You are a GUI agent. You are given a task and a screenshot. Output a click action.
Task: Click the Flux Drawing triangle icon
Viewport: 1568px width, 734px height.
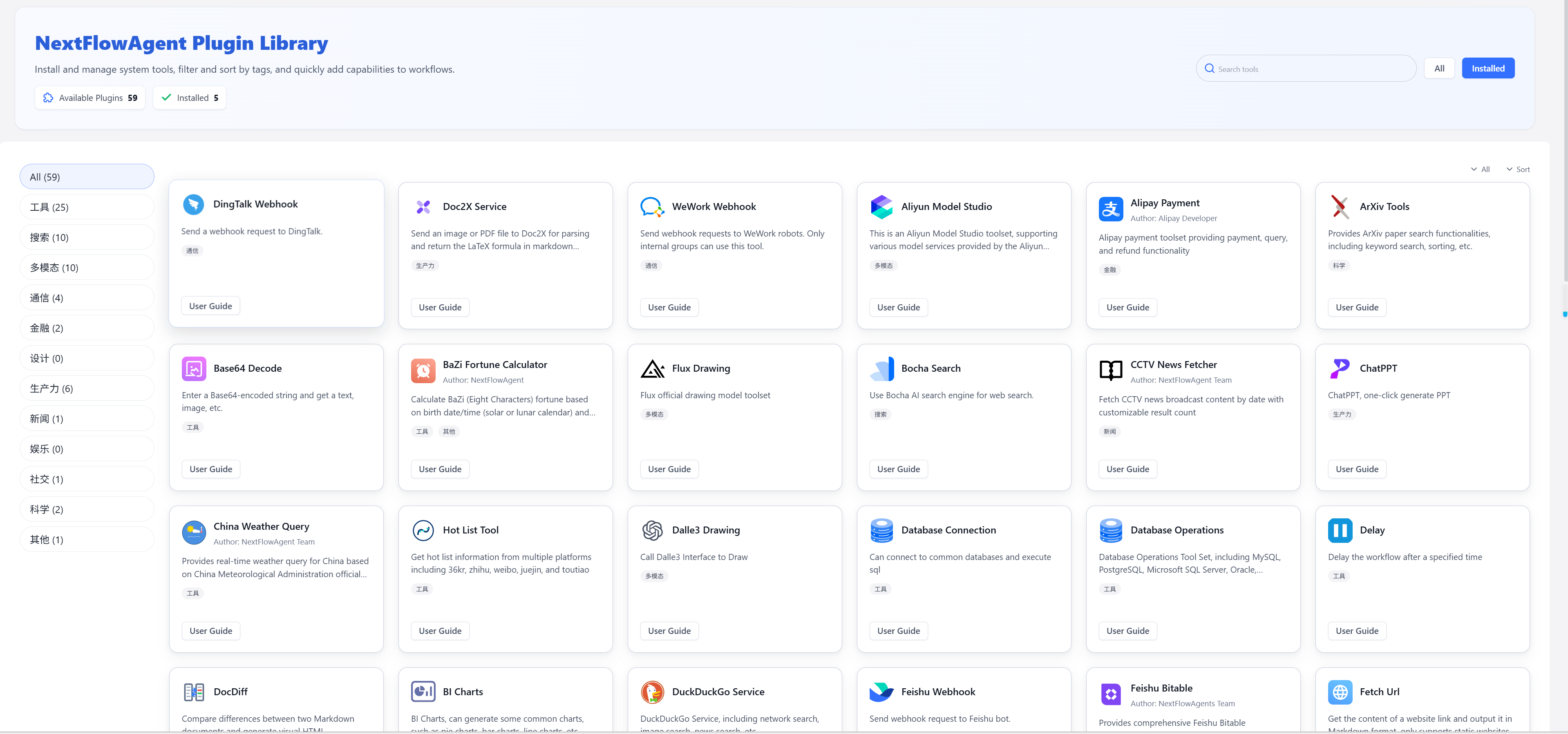tap(652, 369)
